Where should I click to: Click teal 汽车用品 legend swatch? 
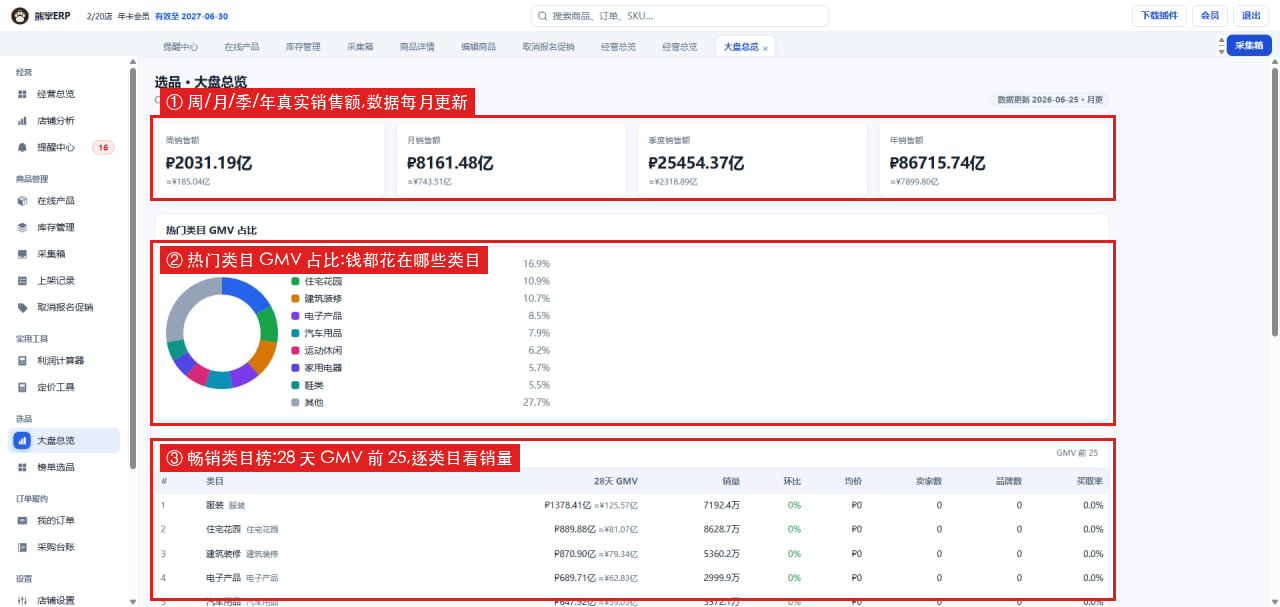[x=295, y=333]
